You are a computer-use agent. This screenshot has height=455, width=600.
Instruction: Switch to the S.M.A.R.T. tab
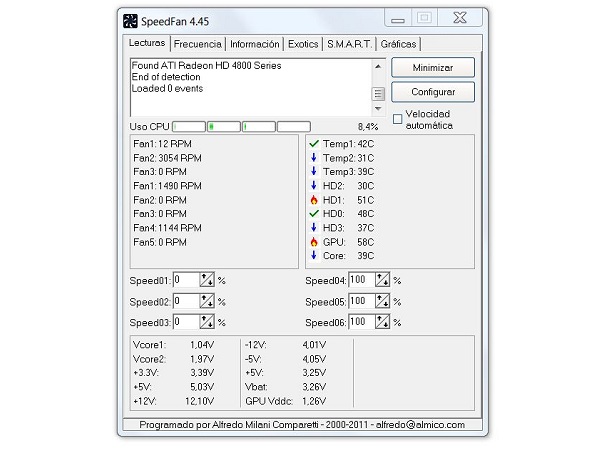349,44
